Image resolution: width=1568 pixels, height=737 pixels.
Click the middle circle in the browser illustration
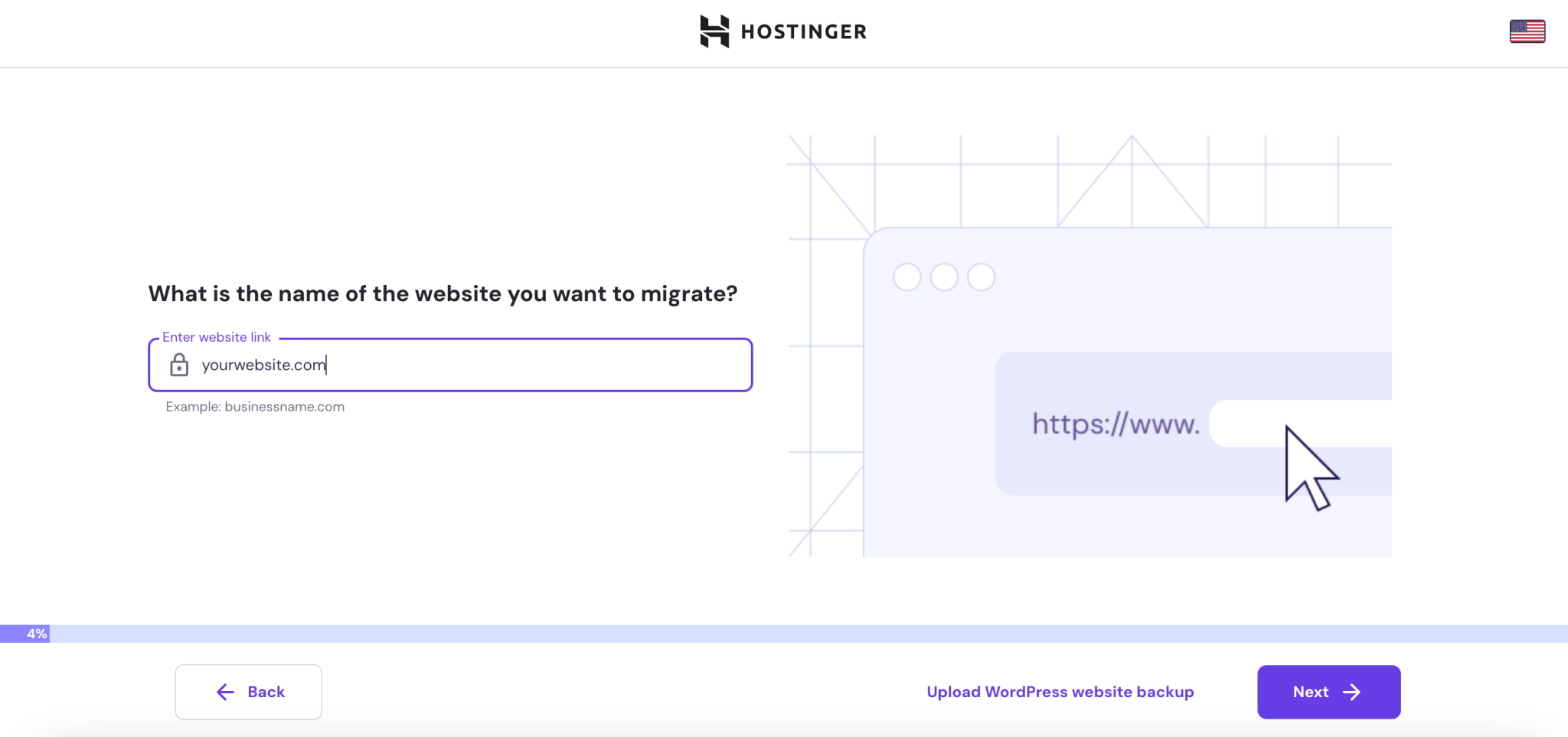pyautogui.click(x=944, y=277)
